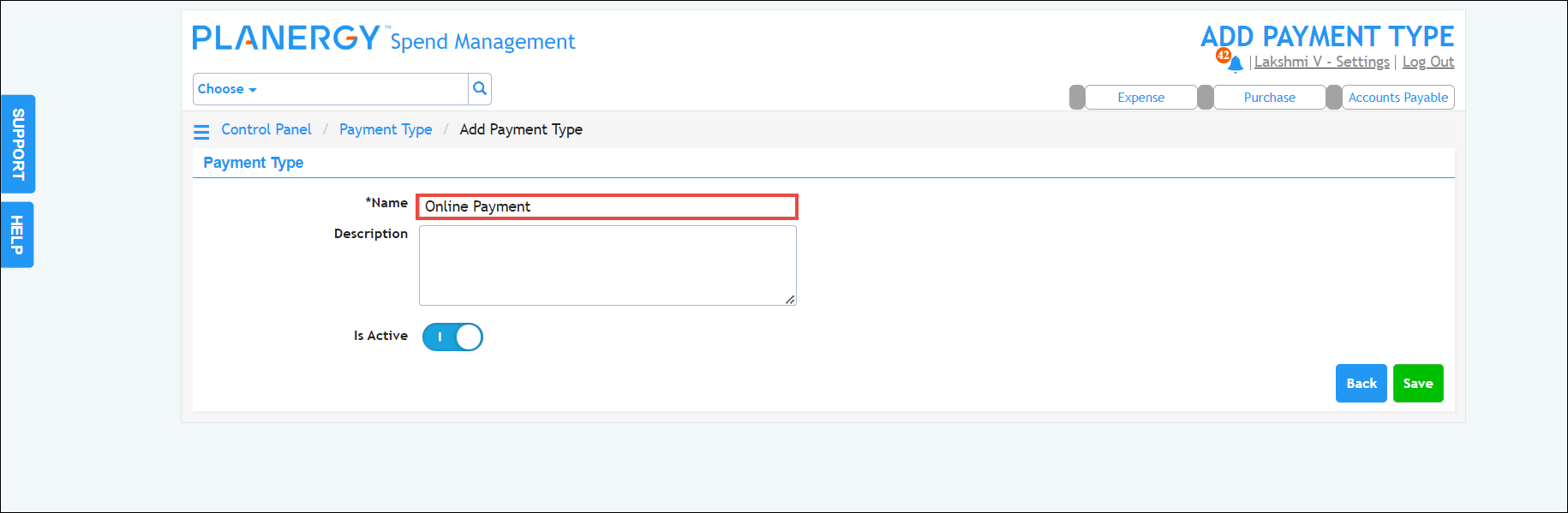Open the Purchase tab
Viewport: 1568px width, 513px height.
click(x=1269, y=98)
